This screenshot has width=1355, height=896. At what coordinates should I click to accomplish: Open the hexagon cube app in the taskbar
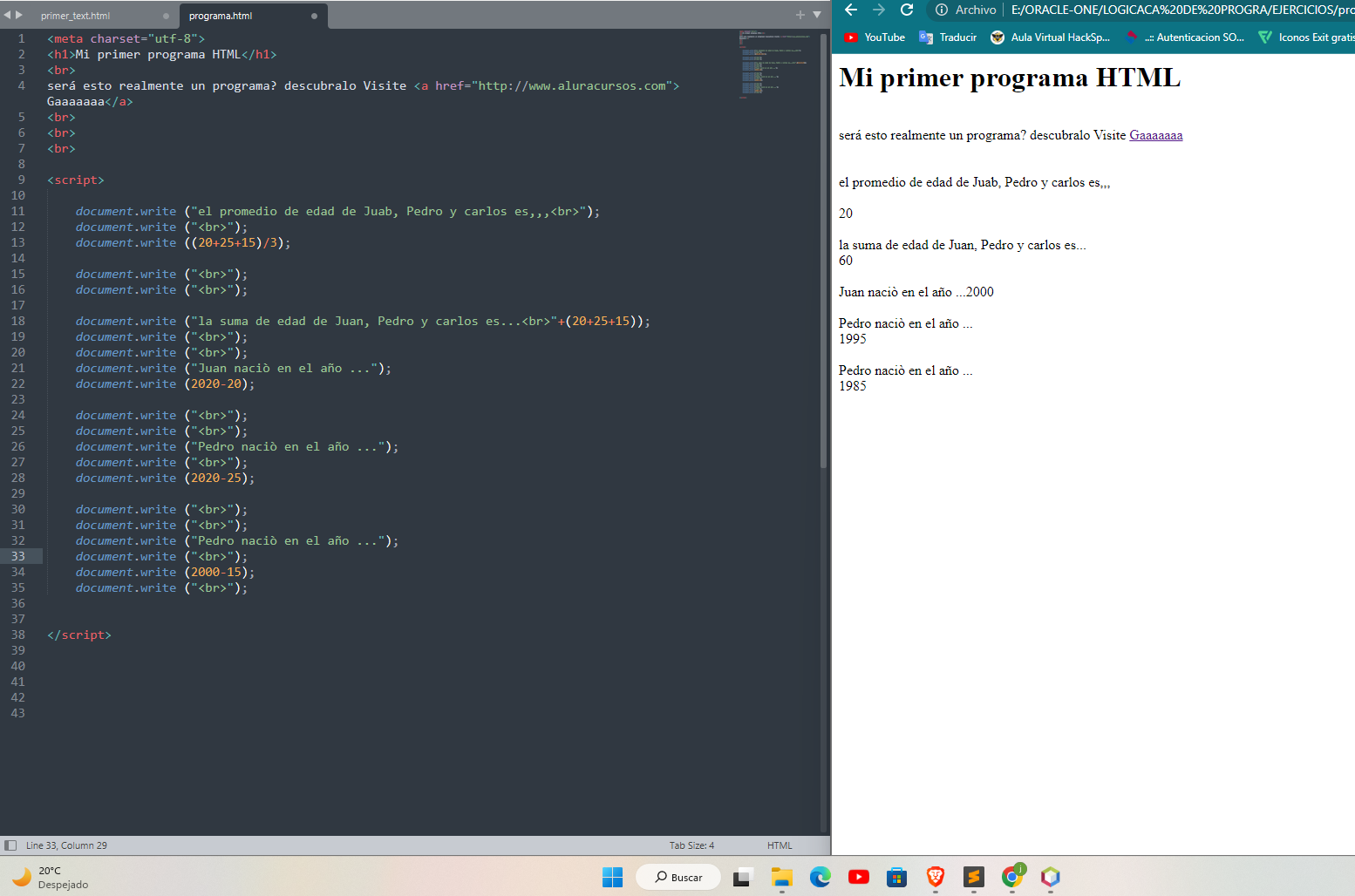click(1051, 877)
